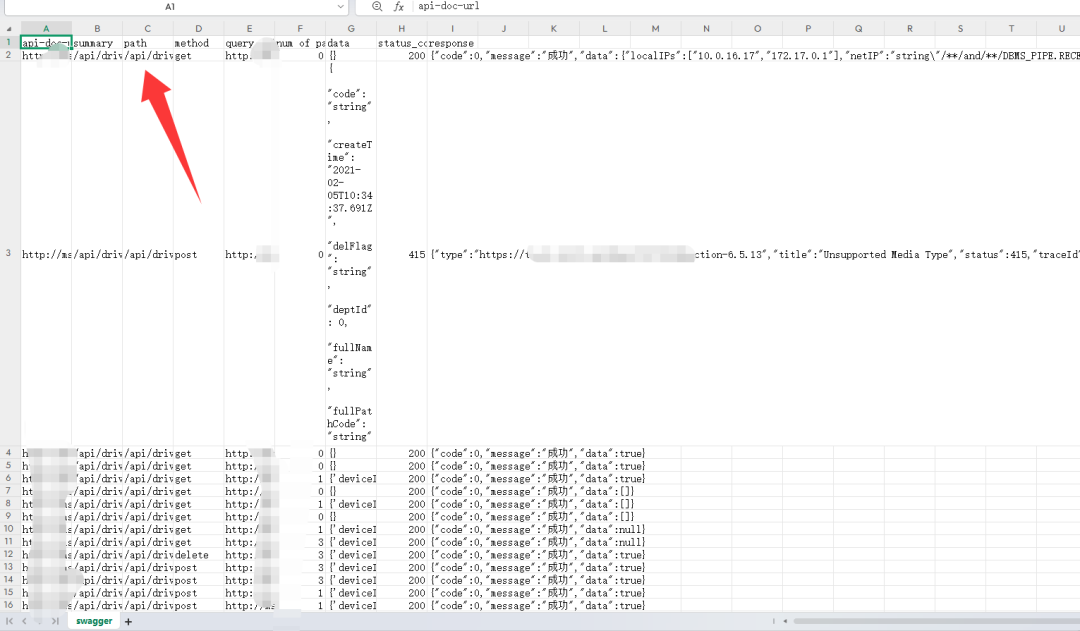Click the num of params cell with value 3 in row 11
This screenshot has height=631, width=1080.
tap(300, 542)
